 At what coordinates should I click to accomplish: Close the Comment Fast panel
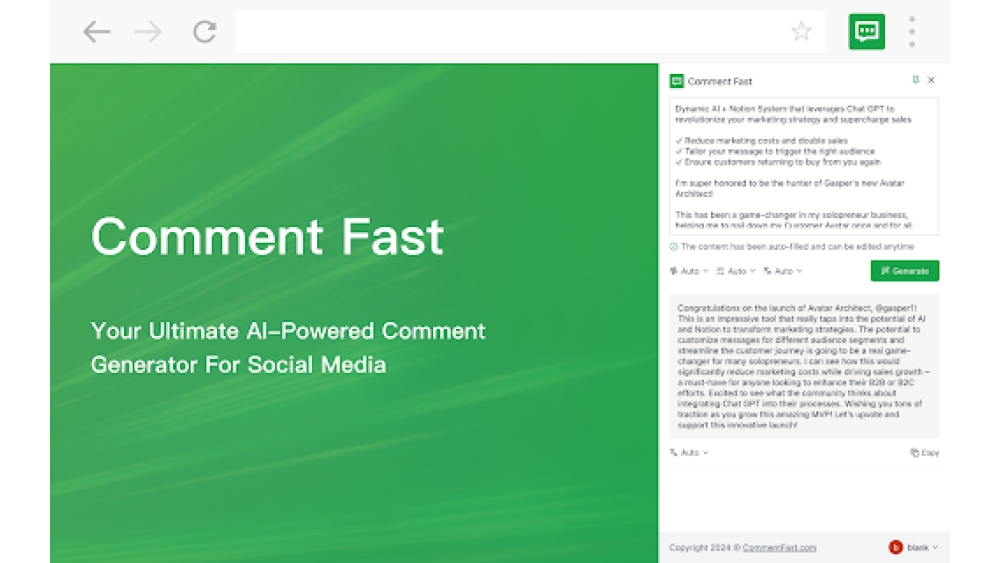click(931, 80)
